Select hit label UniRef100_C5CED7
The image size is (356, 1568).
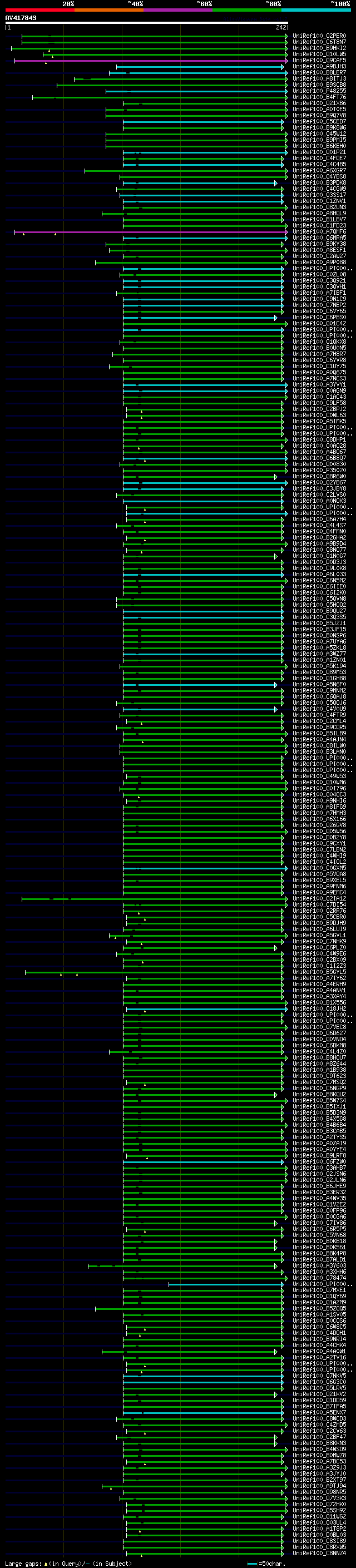click(319, 122)
